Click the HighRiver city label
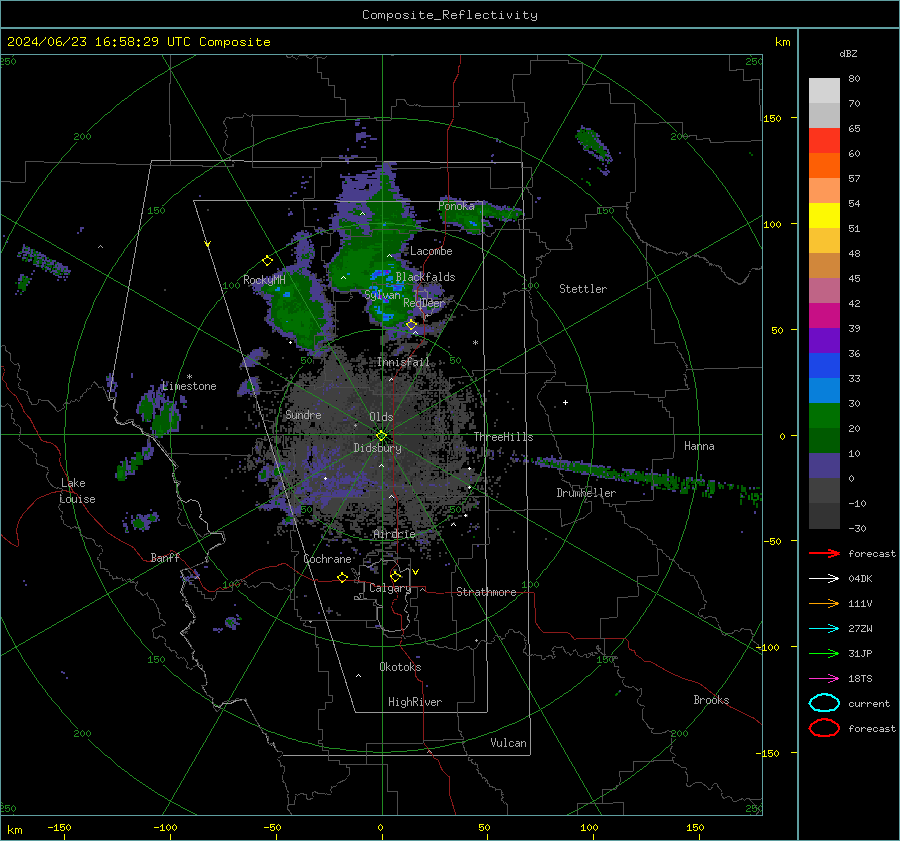Screen dimensions: 900x841 pos(415,702)
